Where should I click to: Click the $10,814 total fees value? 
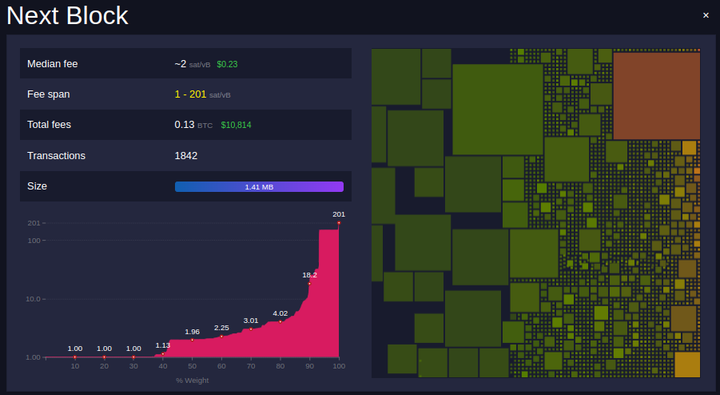(x=236, y=125)
